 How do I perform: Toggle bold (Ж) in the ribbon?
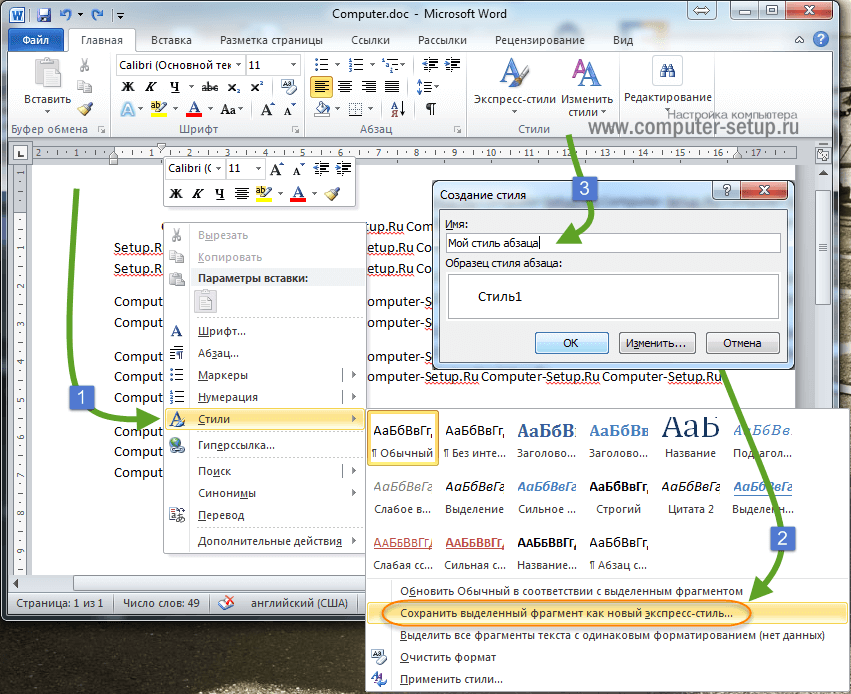tap(127, 87)
